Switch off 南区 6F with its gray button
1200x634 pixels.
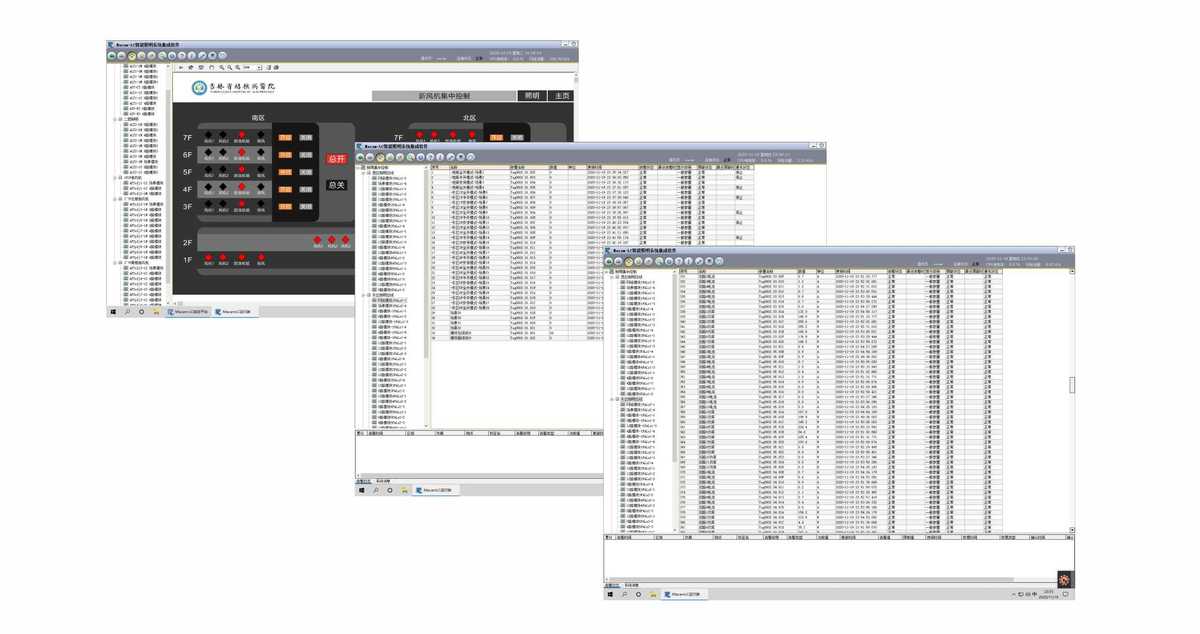(305, 155)
